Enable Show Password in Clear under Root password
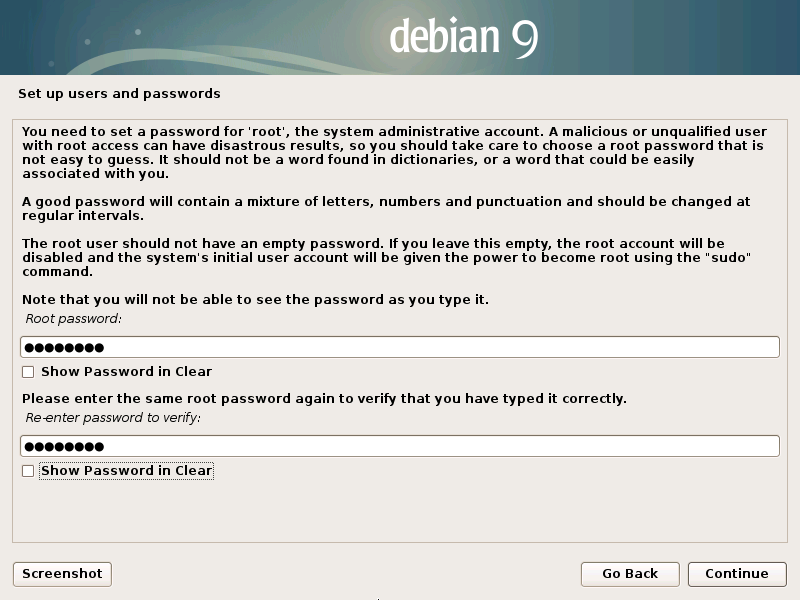This screenshot has width=800, height=600. pyautogui.click(x=28, y=372)
